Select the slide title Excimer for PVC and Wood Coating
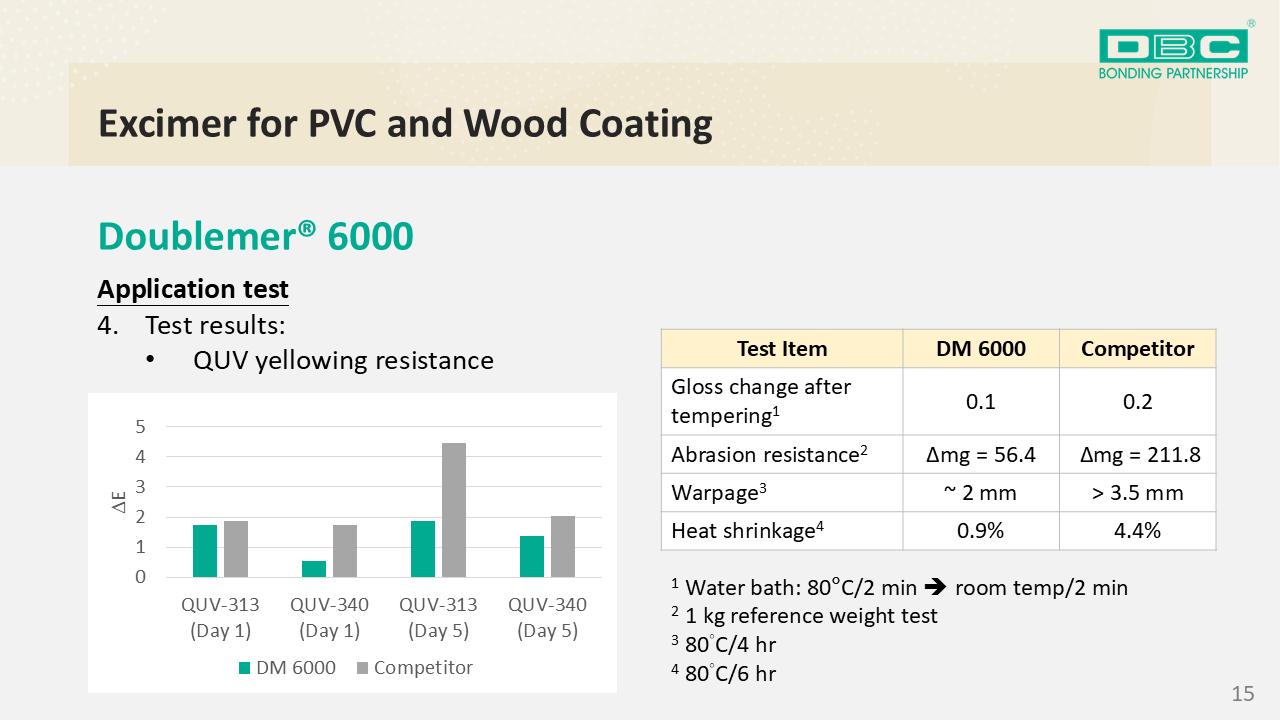Viewport: 1280px width, 720px height. [x=405, y=123]
